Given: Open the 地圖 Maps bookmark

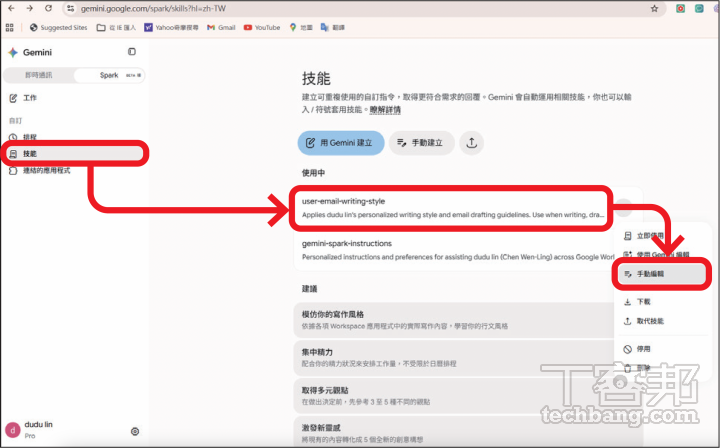Looking at the screenshot, I should coord(301,28).
